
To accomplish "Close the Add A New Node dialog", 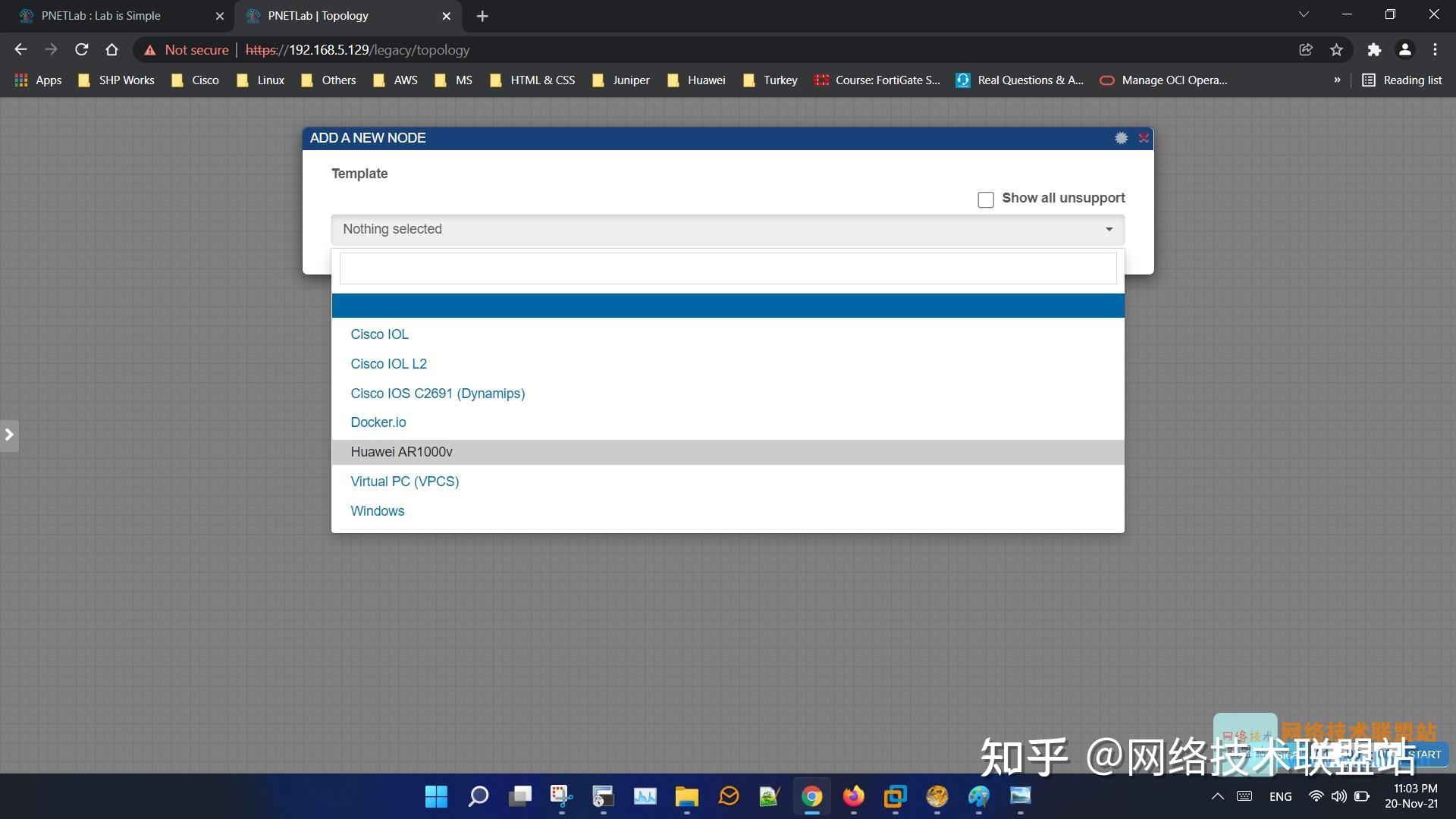I will pyautogui.click(x=1144, y=138).
